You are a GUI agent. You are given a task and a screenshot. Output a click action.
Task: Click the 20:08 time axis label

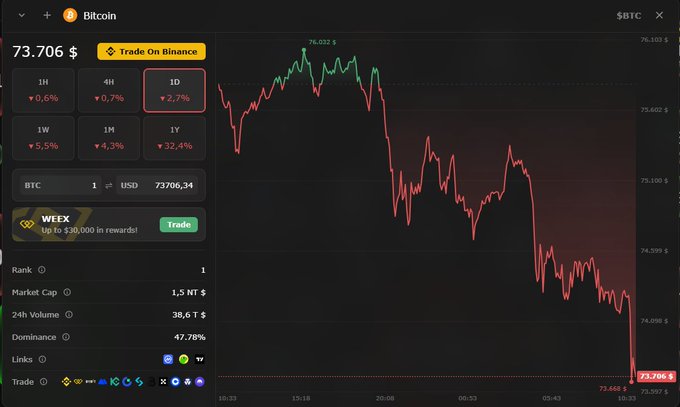click(385, 398)
